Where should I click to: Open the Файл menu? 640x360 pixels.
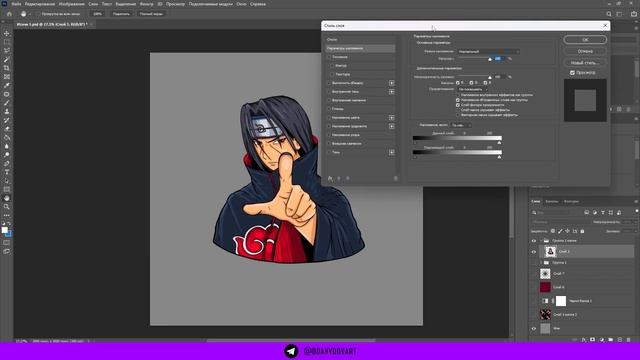[x=16, y=4]
